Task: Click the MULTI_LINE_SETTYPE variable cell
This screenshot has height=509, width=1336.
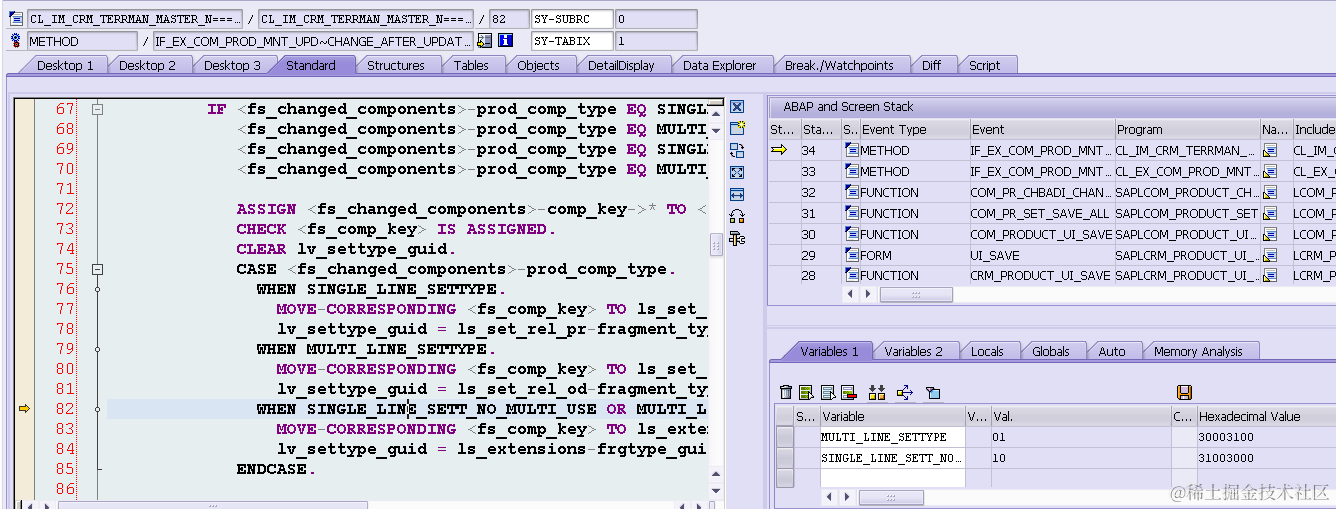Action: coord(892,437)
